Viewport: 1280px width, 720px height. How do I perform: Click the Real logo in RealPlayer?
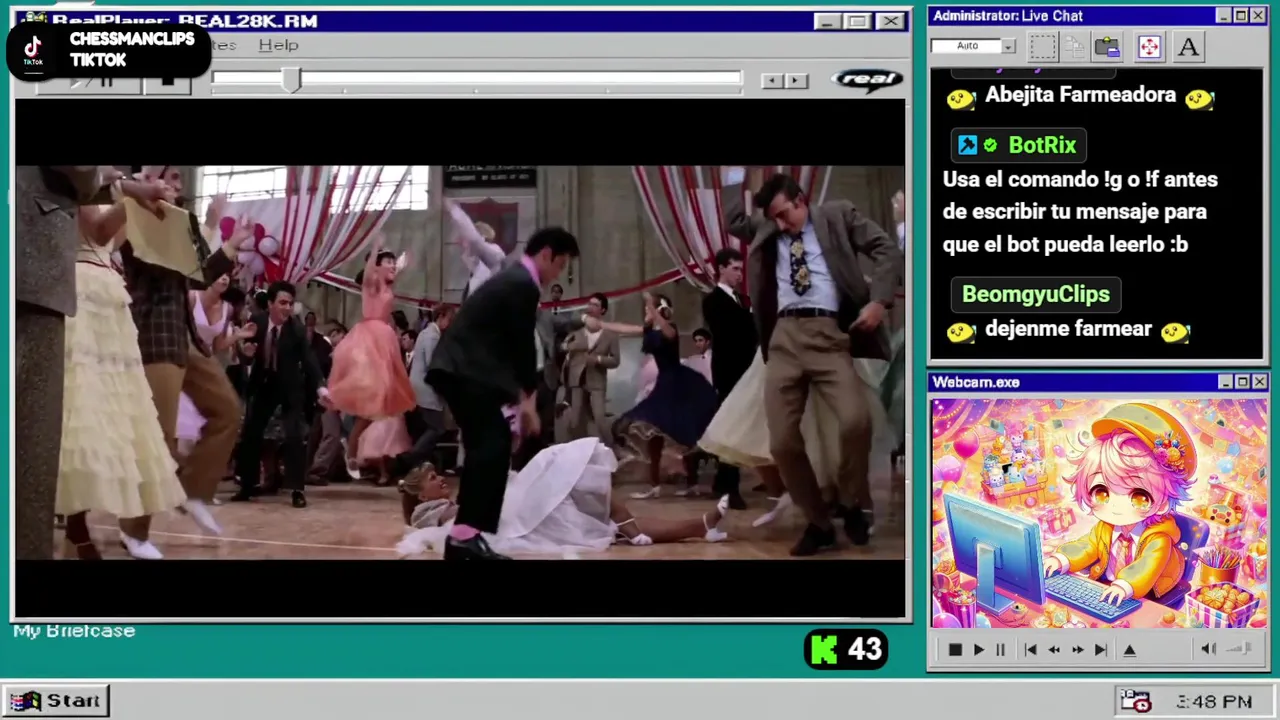coord(867,80)
